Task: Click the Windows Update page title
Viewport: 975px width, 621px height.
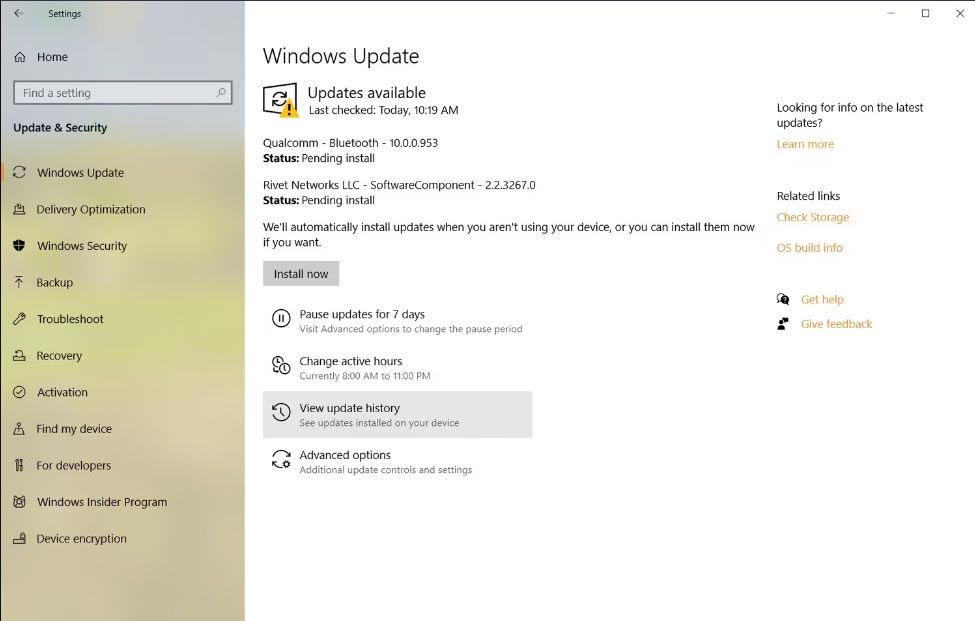Action: [341, 56]
